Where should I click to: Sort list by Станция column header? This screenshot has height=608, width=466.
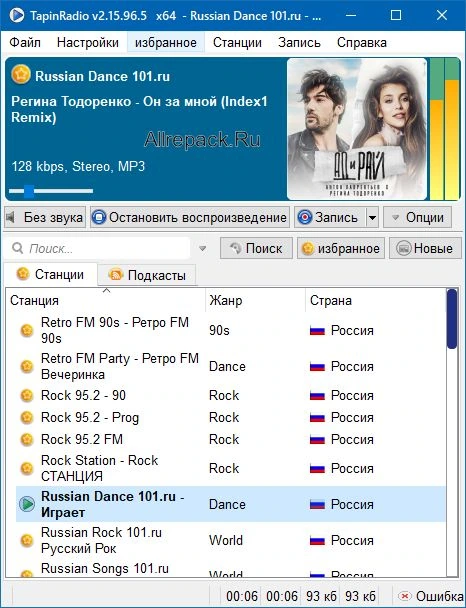tap(105, 301)
